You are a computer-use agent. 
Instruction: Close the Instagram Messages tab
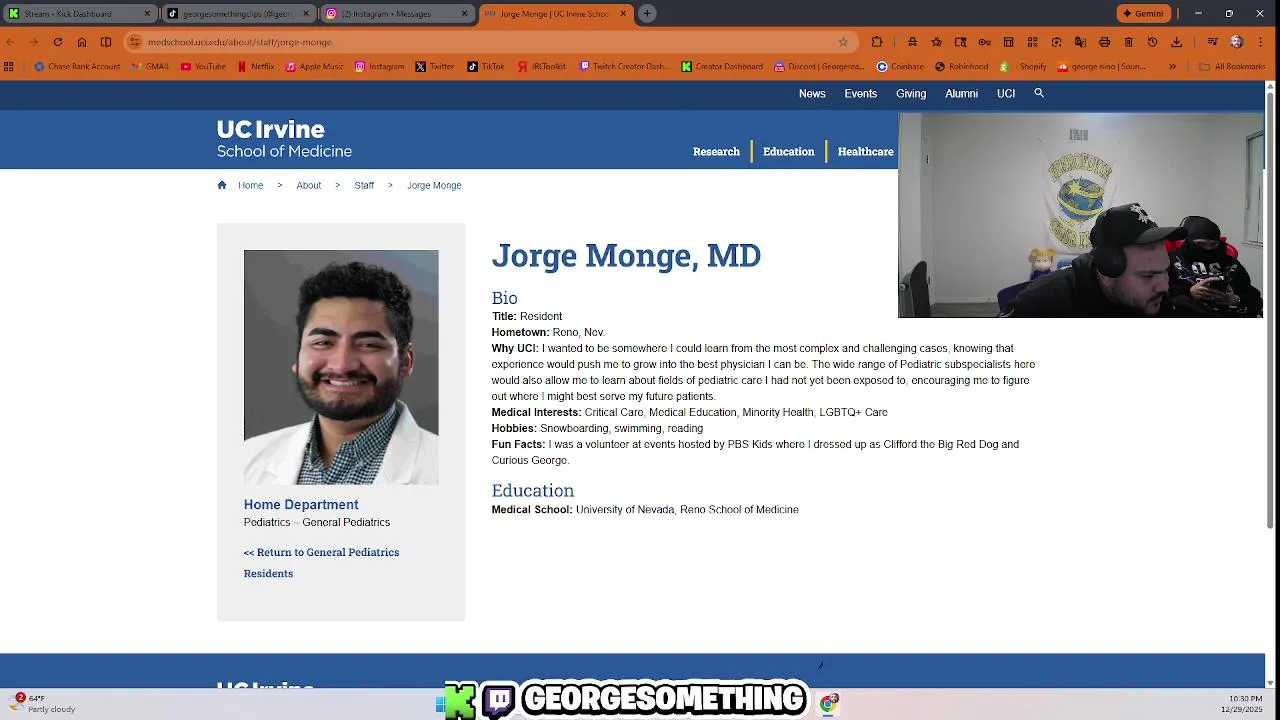[x=464, y=14]
